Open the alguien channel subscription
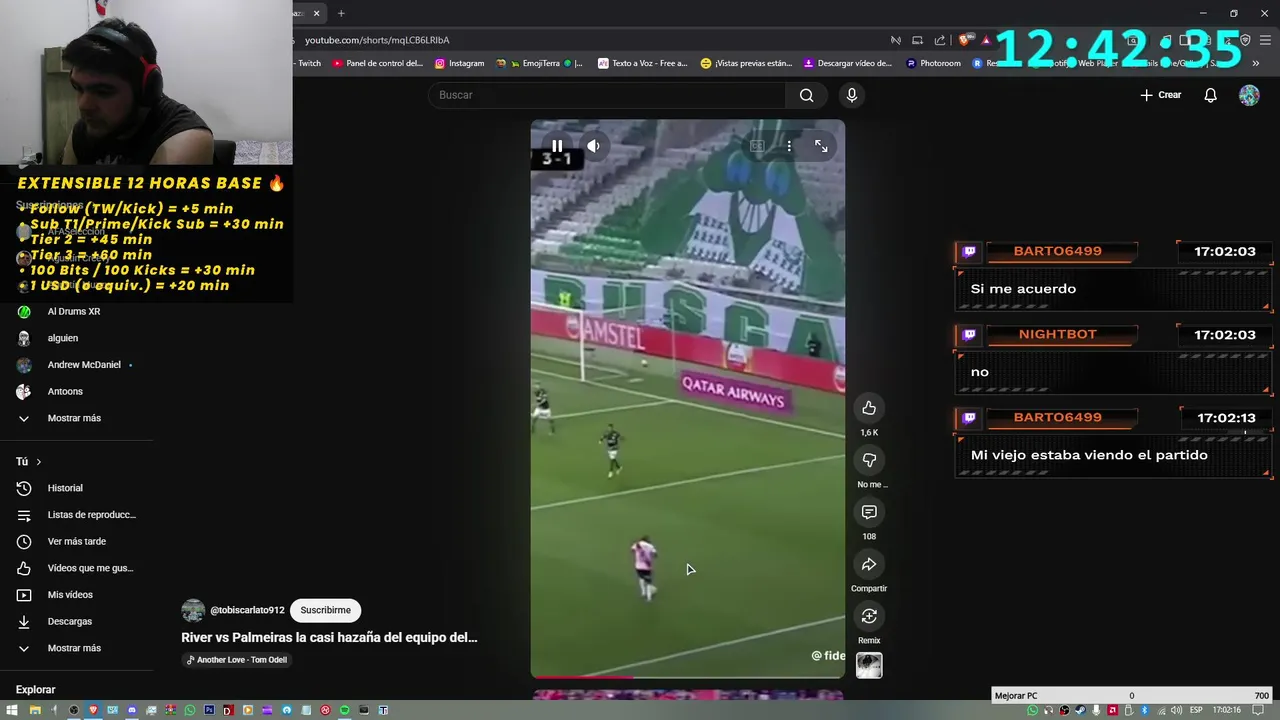 (63, 338)
